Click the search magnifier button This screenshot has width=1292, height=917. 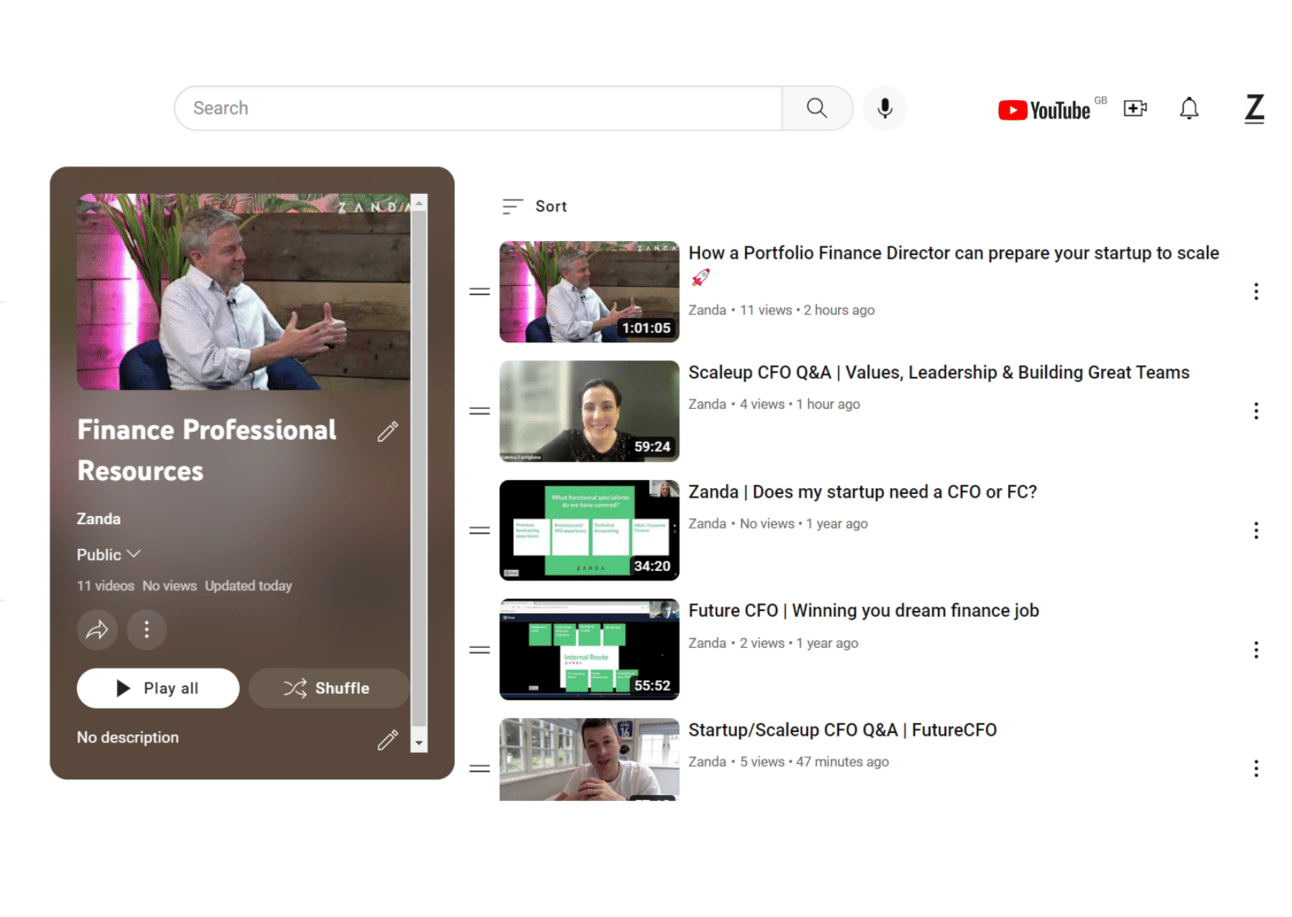click(817, 108)
